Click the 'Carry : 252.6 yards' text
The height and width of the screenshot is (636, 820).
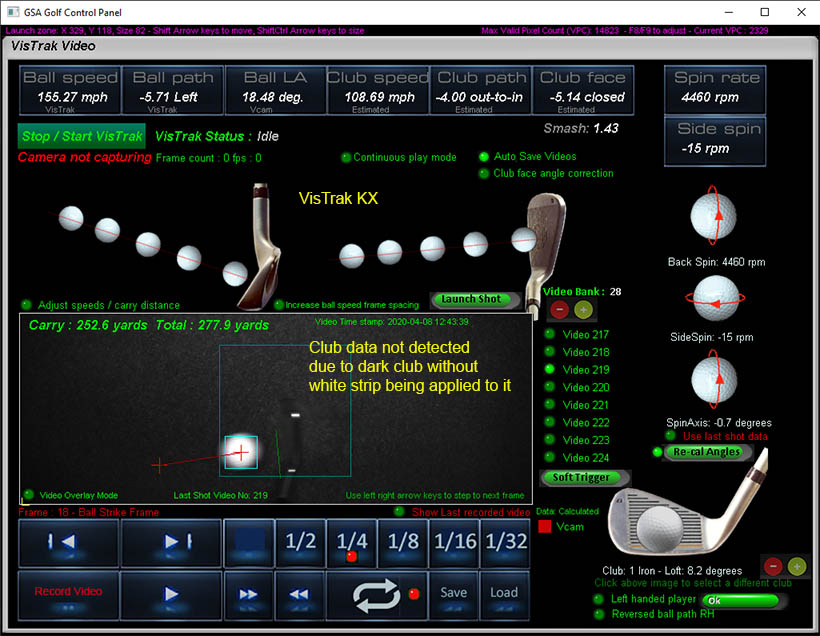pyautogui.click(x=88, y=325)
